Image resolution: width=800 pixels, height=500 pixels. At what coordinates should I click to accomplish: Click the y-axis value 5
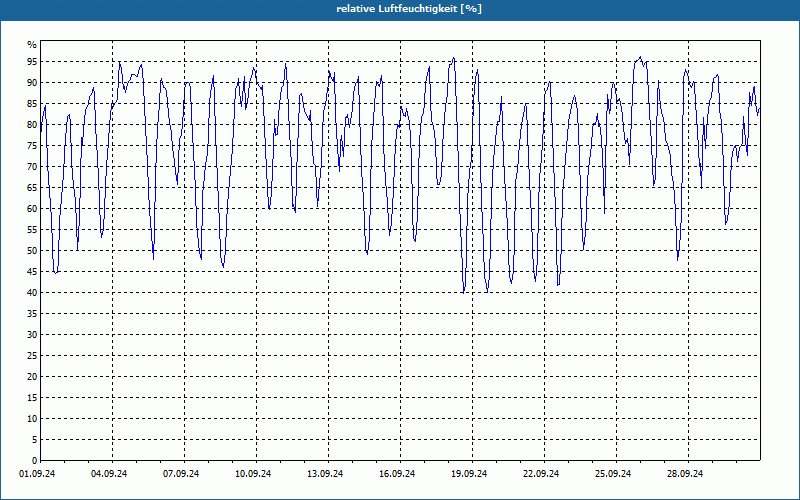[35, 440]
